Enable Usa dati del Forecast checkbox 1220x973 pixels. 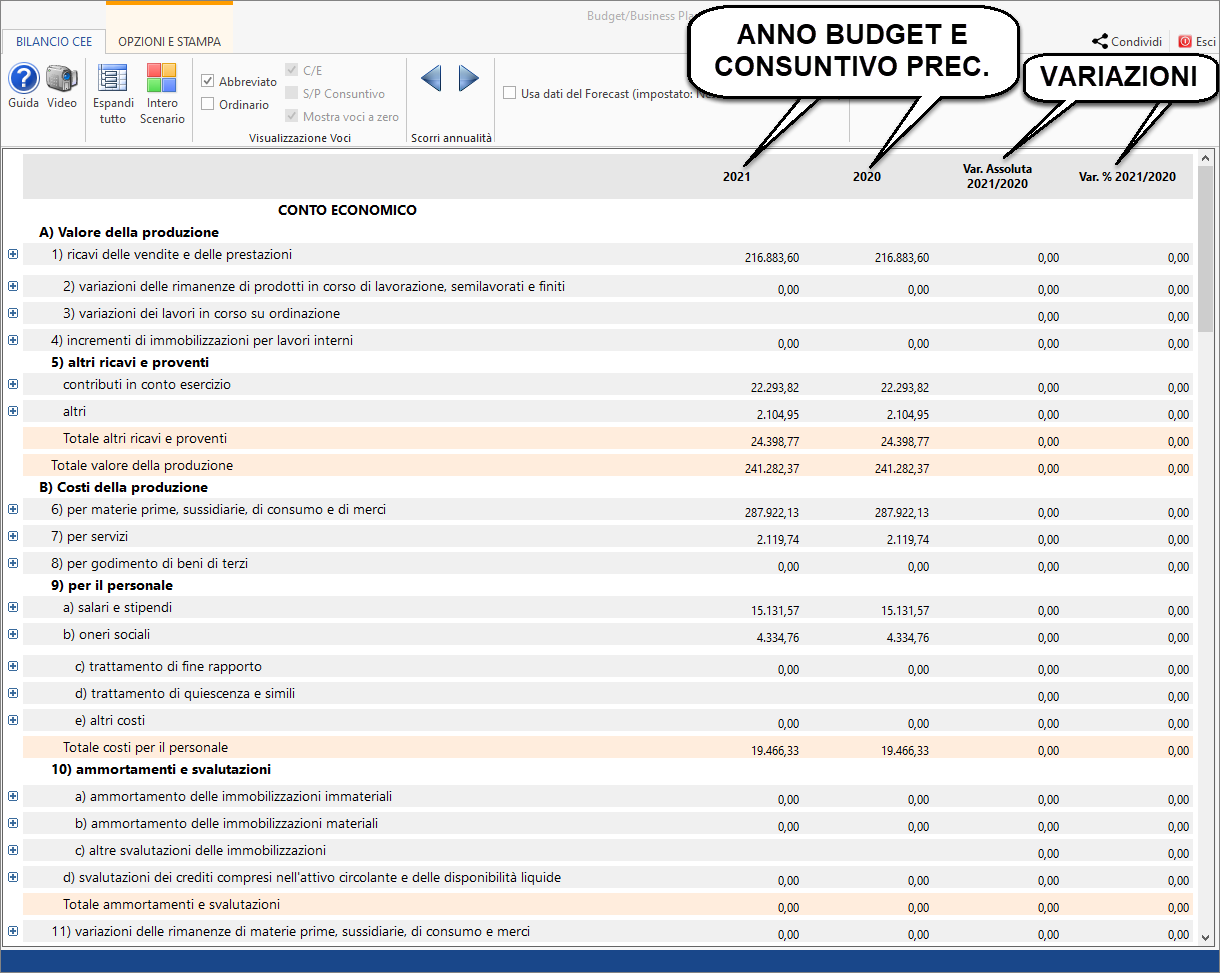510,93
